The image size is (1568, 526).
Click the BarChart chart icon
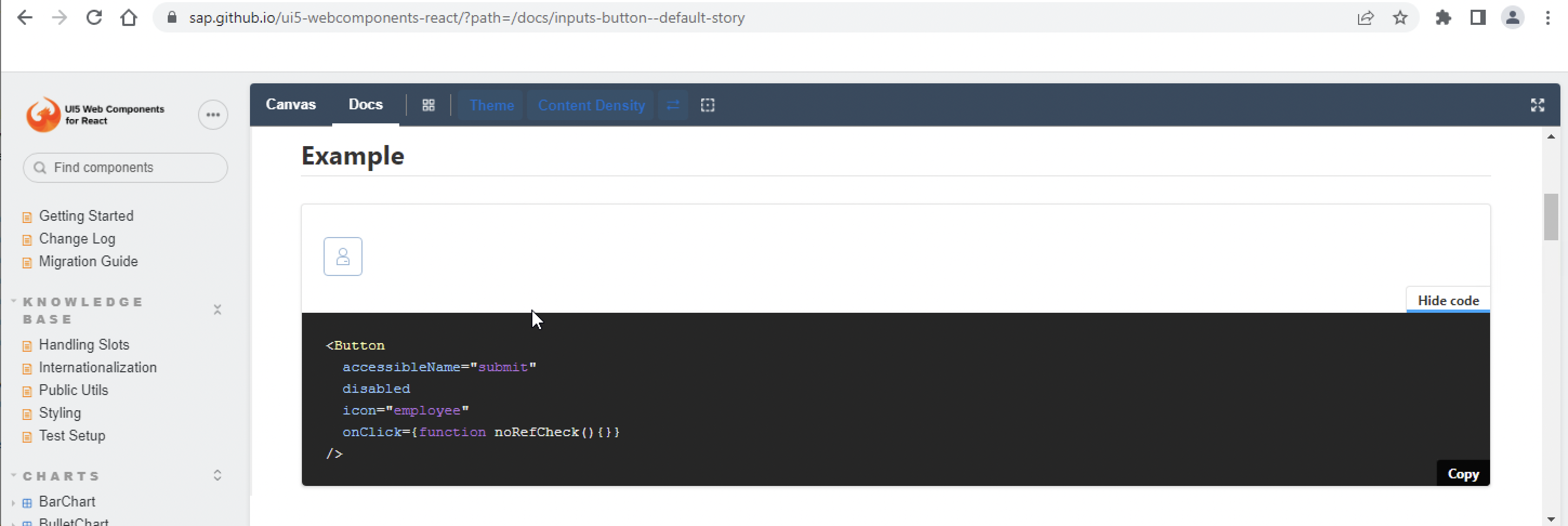click(x=27, y=502)
